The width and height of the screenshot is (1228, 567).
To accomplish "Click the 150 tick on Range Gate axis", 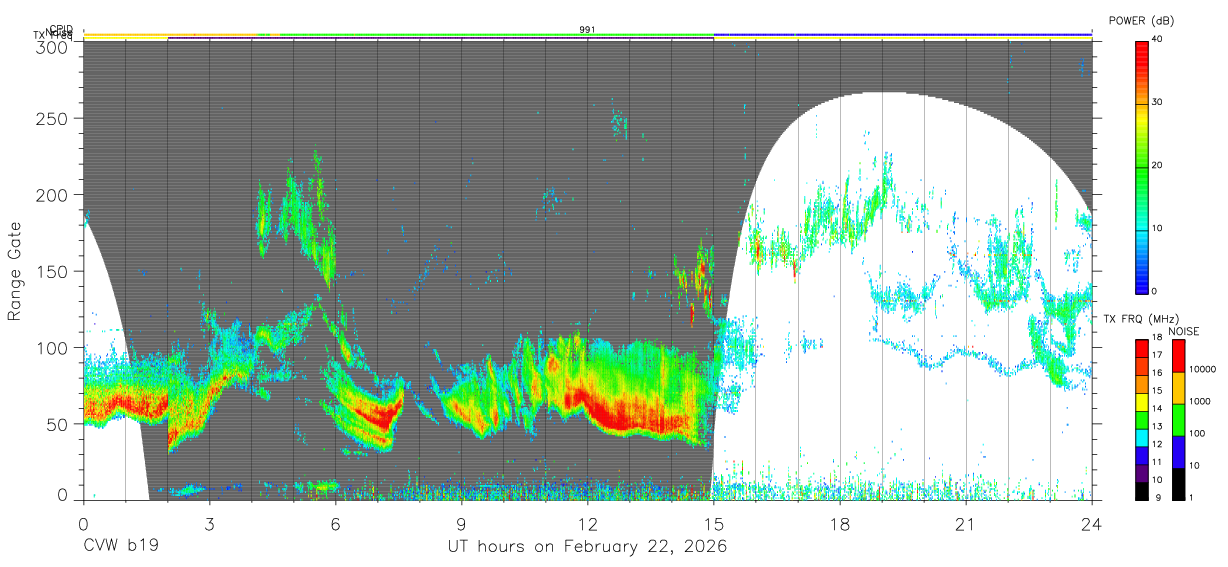I will pyautogui.click(x=54, y=271).
